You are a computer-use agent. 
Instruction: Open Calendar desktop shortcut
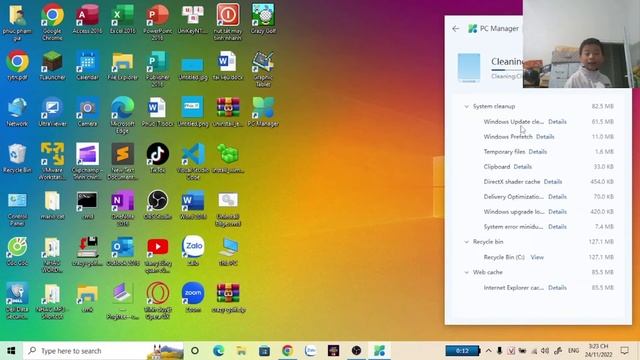[87, 65]
